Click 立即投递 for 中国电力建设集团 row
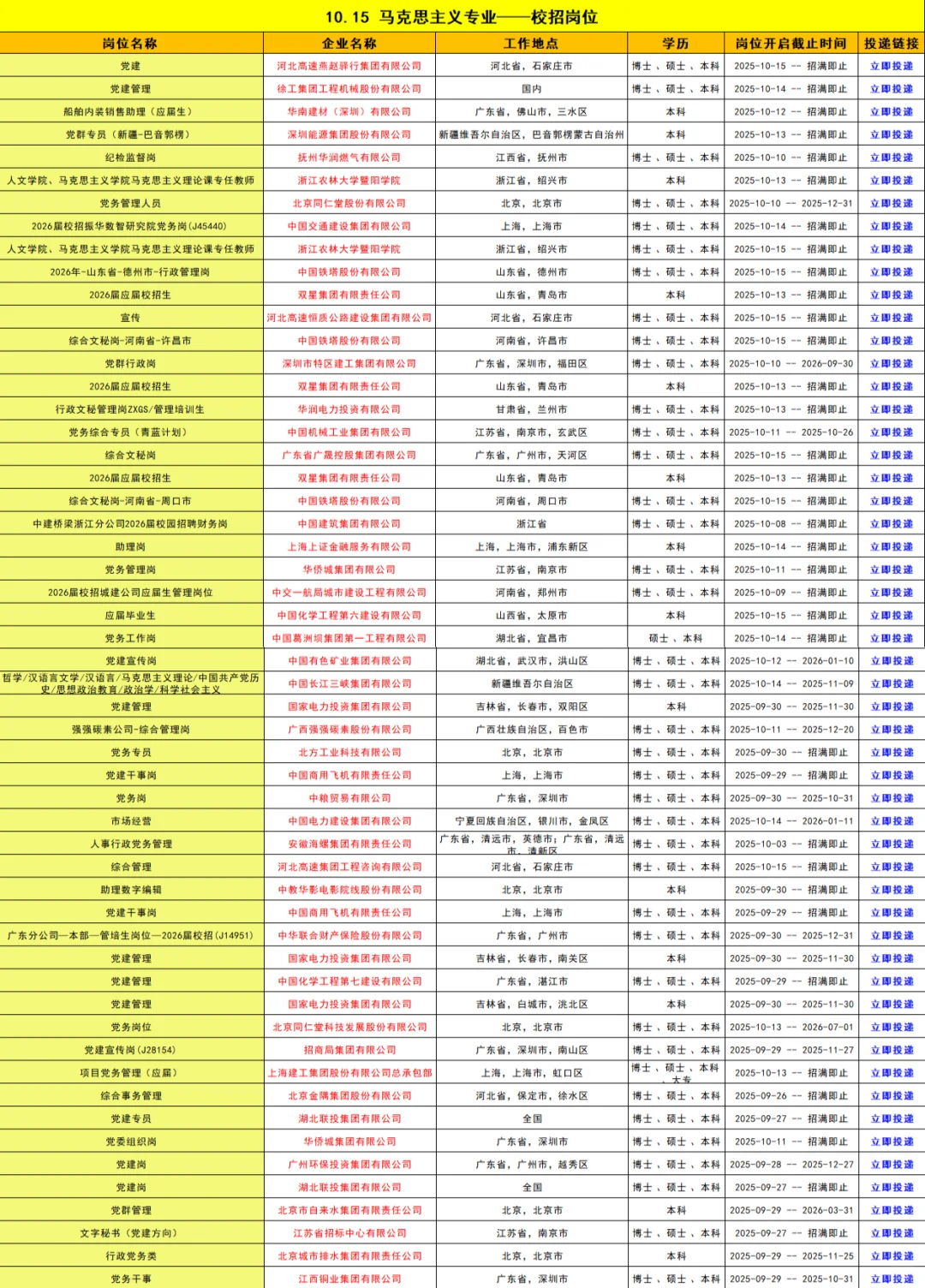The width and height of the screenshot is (925, 1288). point(892,821)
